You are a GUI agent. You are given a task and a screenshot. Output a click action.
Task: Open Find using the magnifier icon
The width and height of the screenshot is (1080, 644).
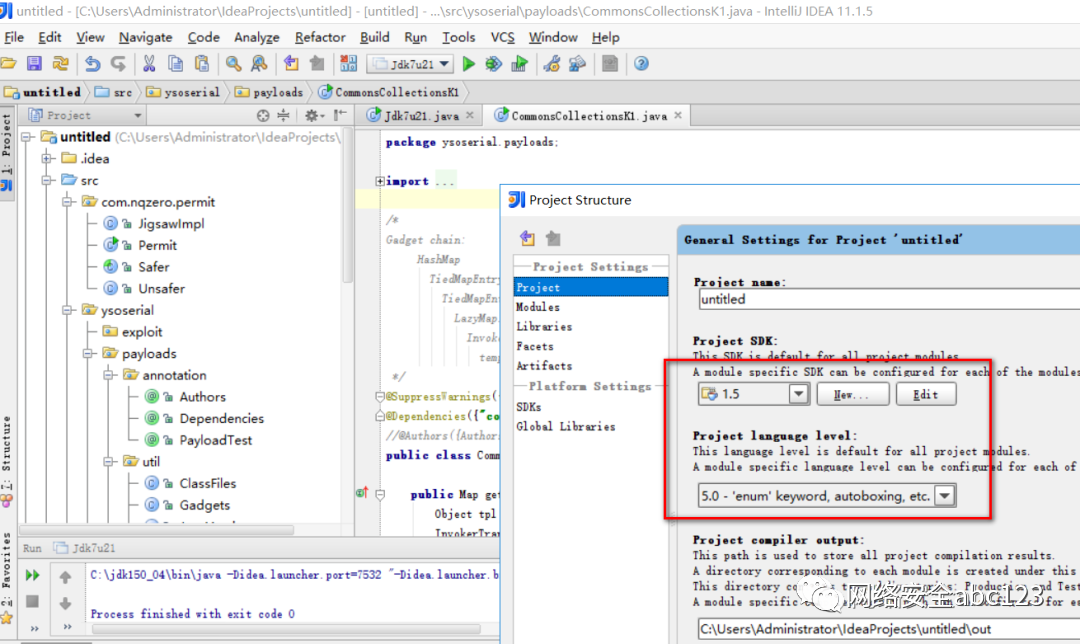(233, 64)
